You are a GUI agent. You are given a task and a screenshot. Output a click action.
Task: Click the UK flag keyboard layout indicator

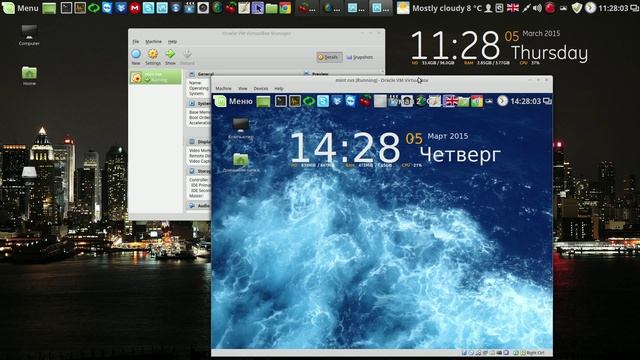513,8
